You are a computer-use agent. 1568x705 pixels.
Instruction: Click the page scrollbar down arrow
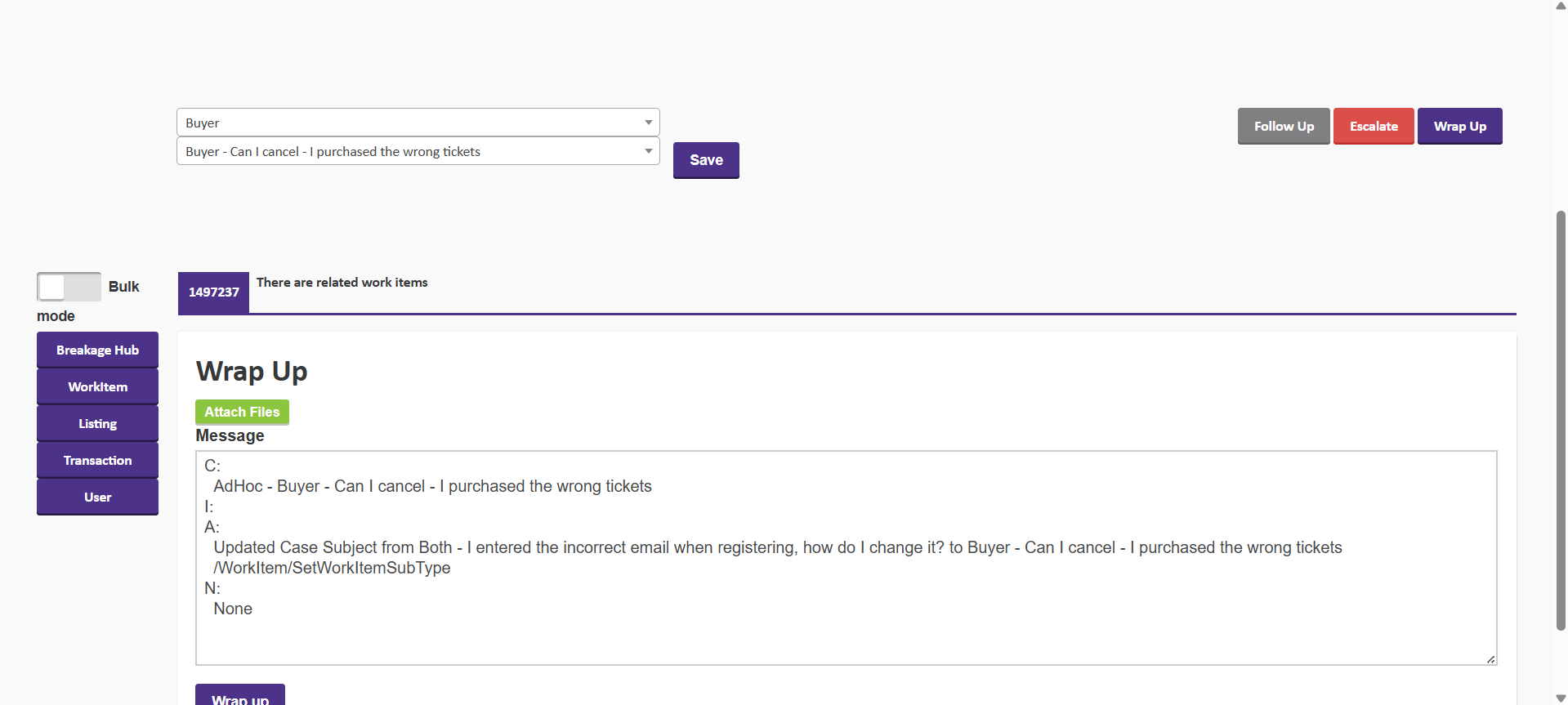pyautogui.click(x=1561, y=698)
